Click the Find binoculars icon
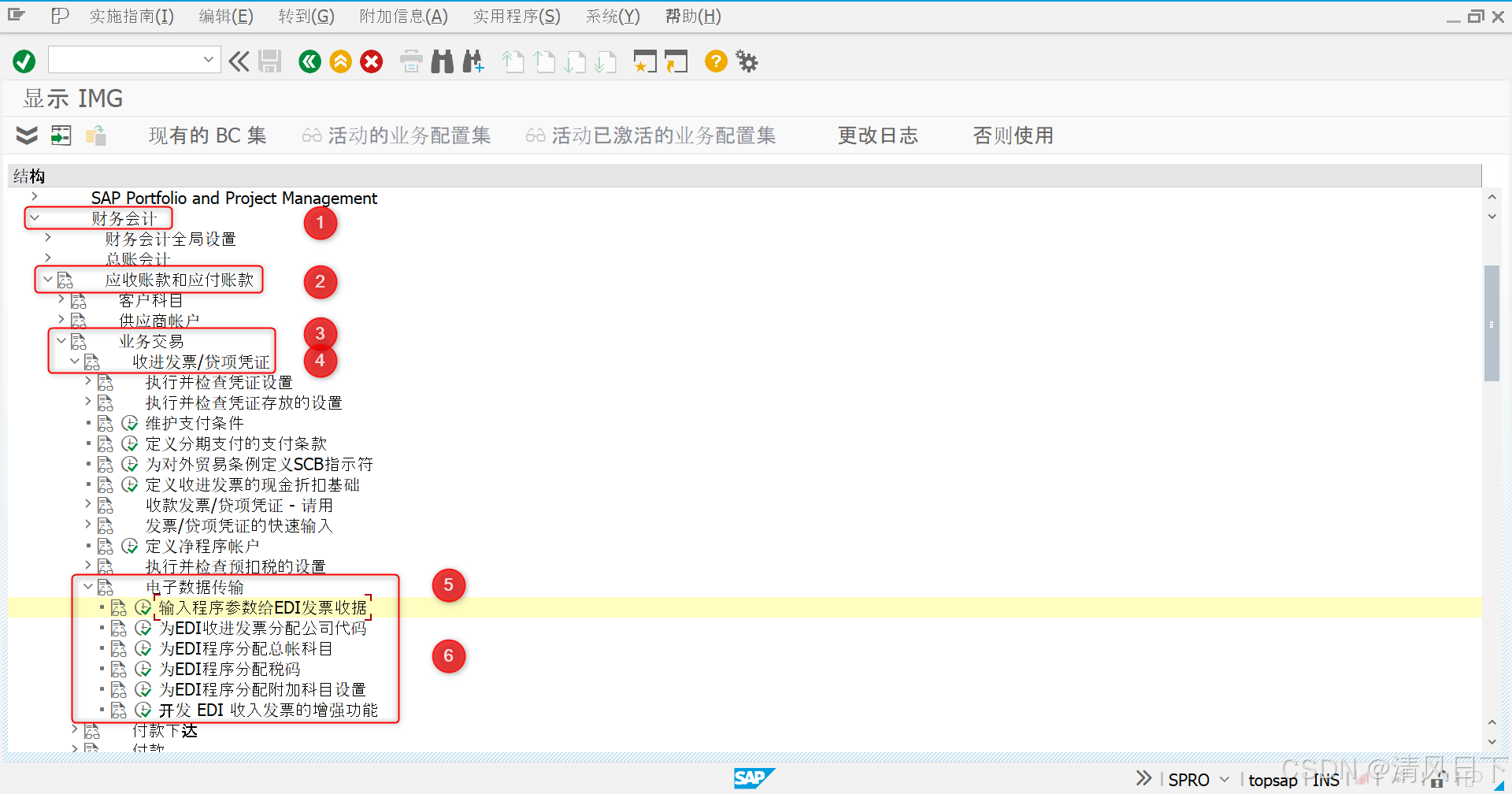The image size is (1512, 794). point(443,61)
